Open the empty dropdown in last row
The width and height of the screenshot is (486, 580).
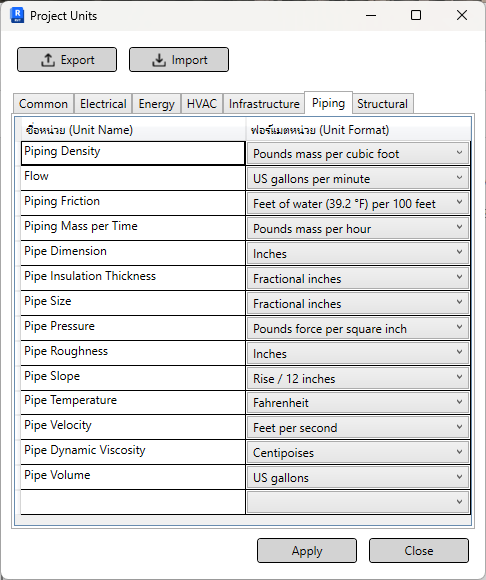358,502
